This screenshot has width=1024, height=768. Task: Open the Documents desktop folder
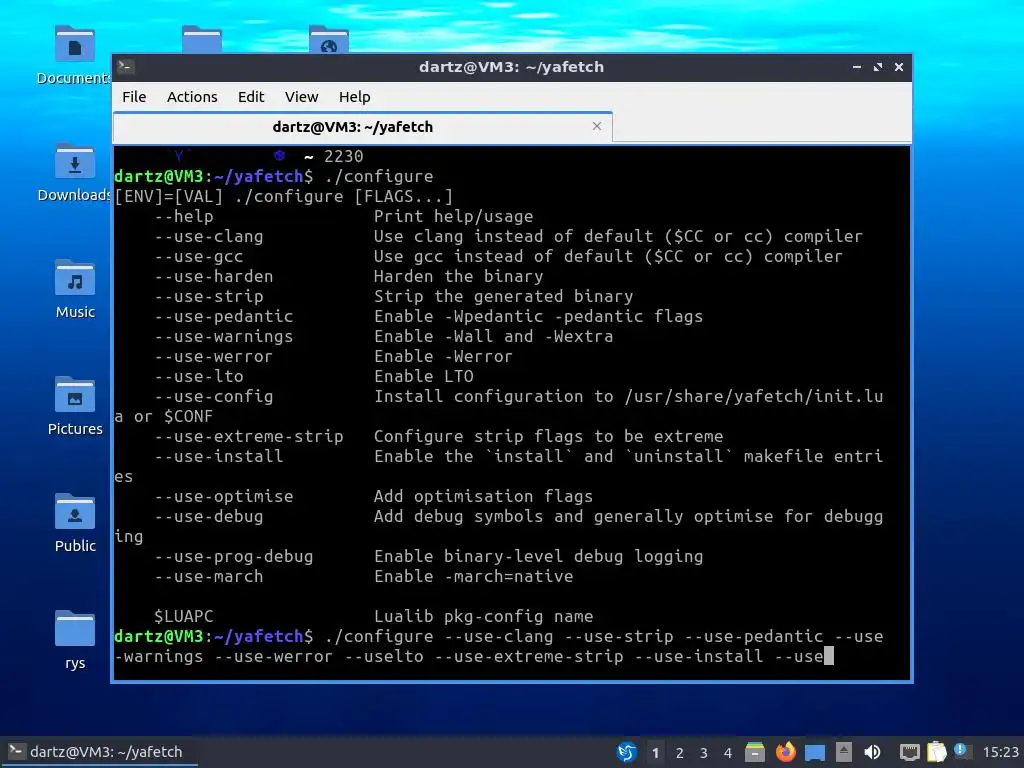[x=74, y=56]
